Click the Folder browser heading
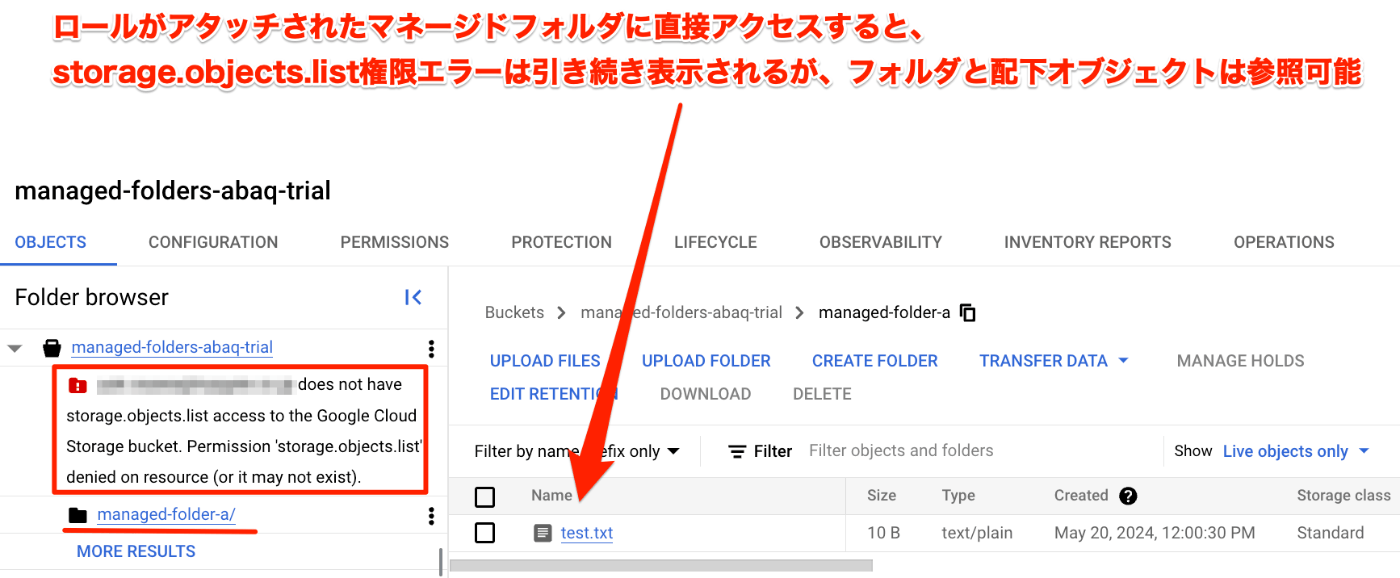 (x=92, y=297)
